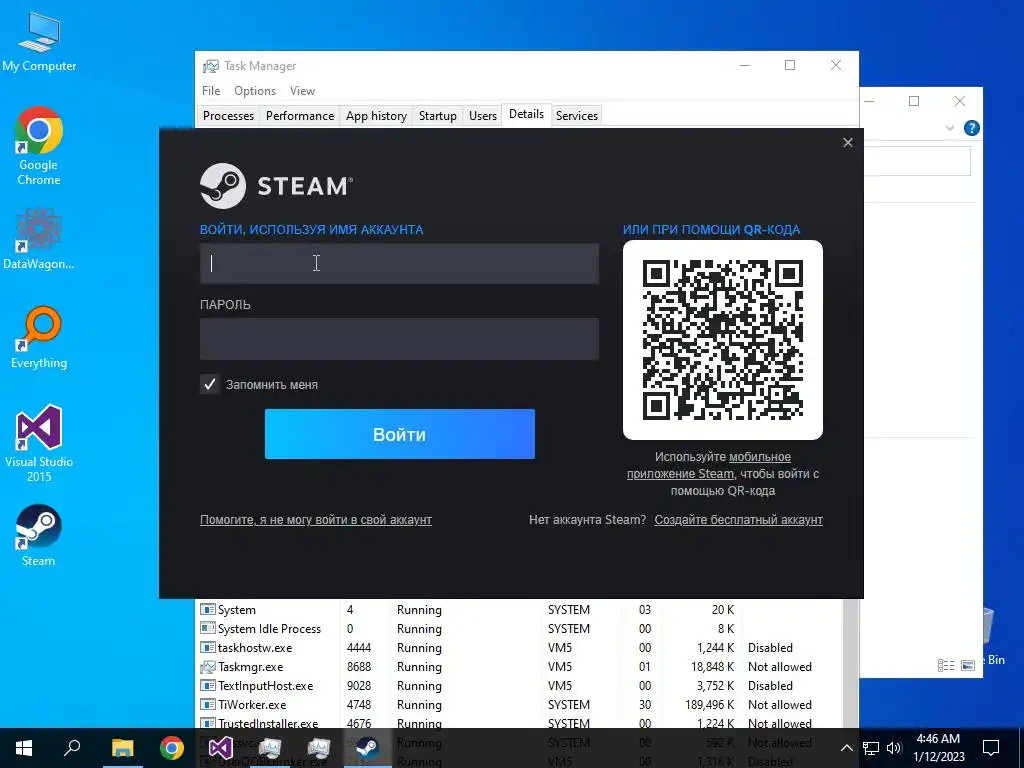The height and width of the screenshot is (768, 1024).
Task: Open the DataWagon desktop shortcut
Action: pyautogui.click(x=39, y=238)
